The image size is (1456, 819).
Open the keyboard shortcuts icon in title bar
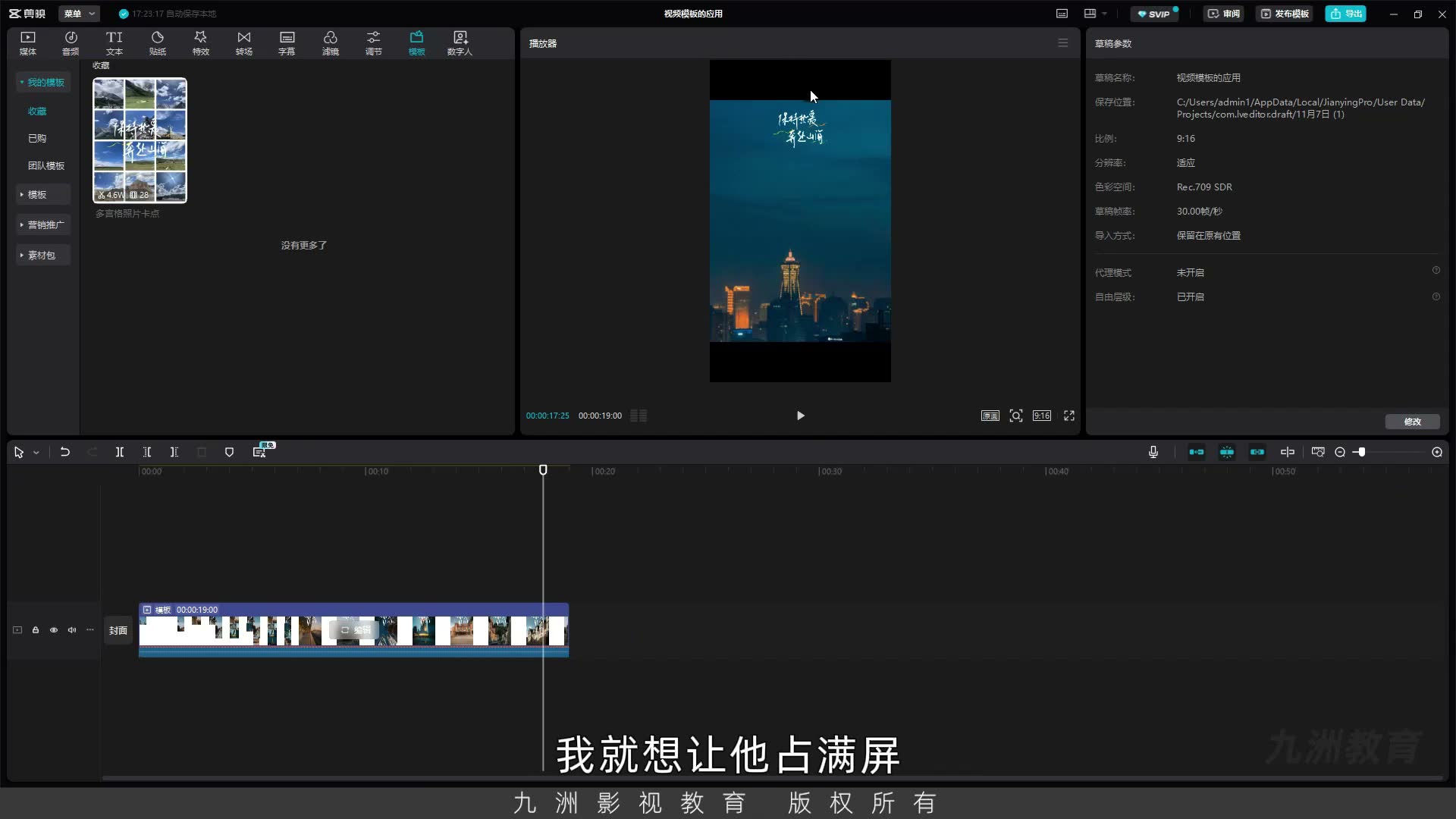(x=1062, y=14)
